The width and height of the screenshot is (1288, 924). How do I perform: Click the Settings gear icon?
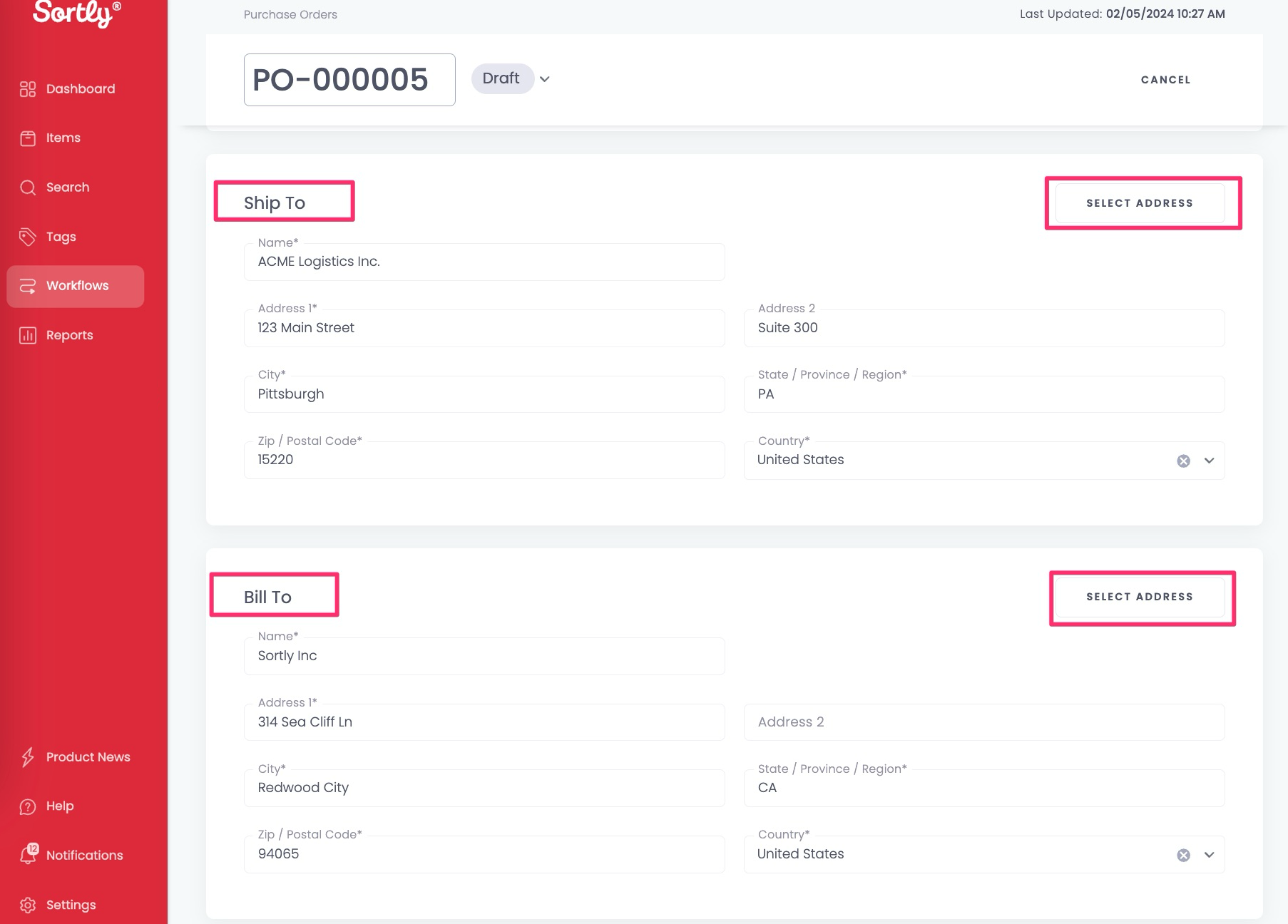coord(28,905)
